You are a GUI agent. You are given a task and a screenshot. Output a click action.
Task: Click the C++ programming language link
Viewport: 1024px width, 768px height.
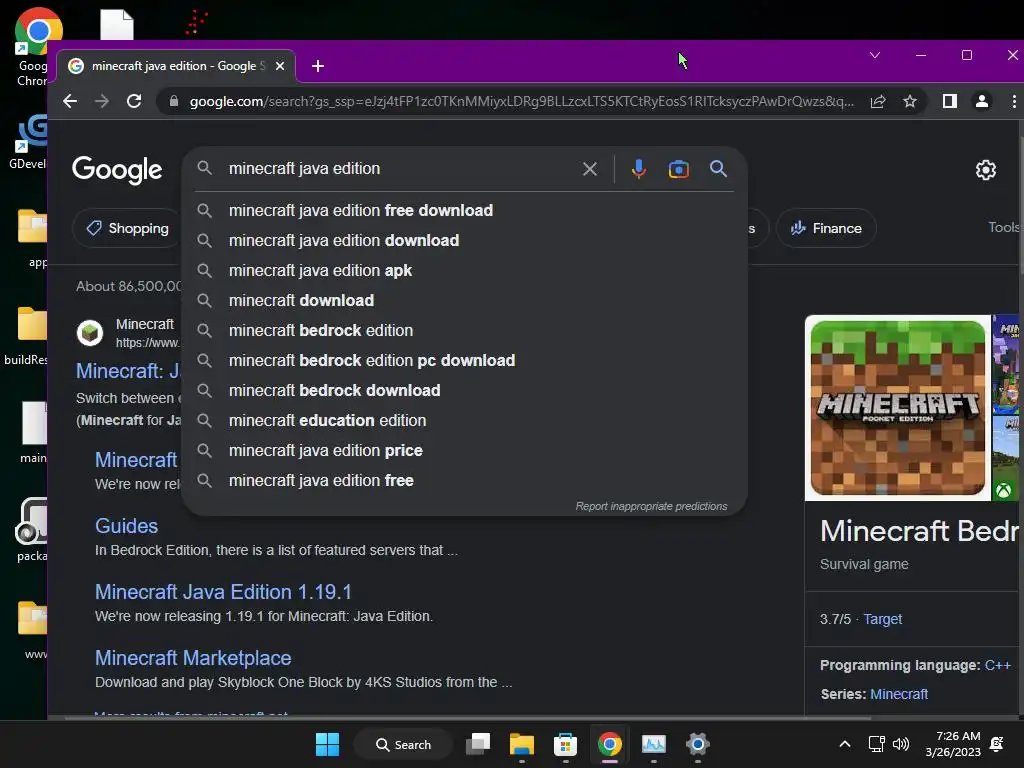[997, 665]
